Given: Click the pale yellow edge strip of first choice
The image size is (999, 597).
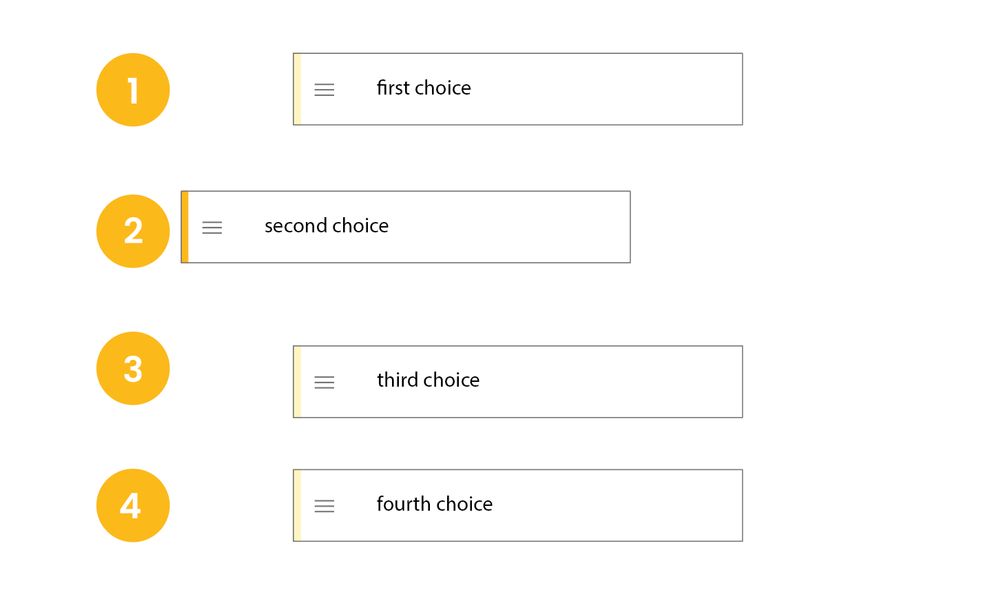Looking at the screenshot, I should pos(297,89).
